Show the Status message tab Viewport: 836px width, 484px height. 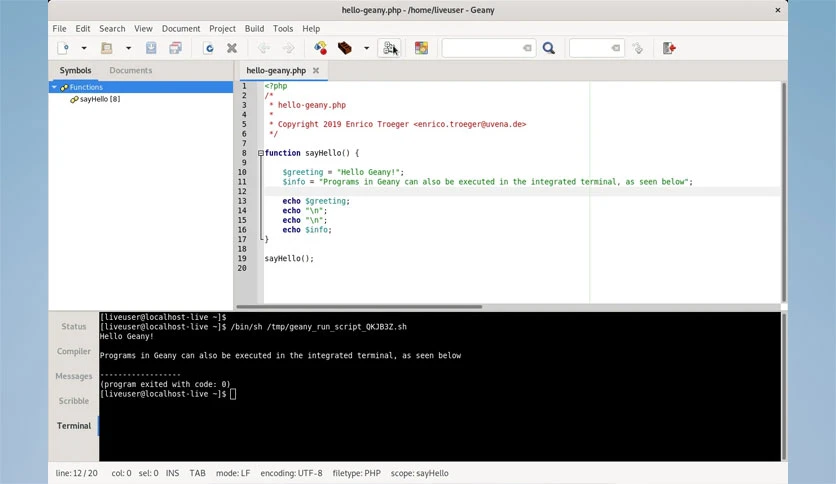[74, 326]
